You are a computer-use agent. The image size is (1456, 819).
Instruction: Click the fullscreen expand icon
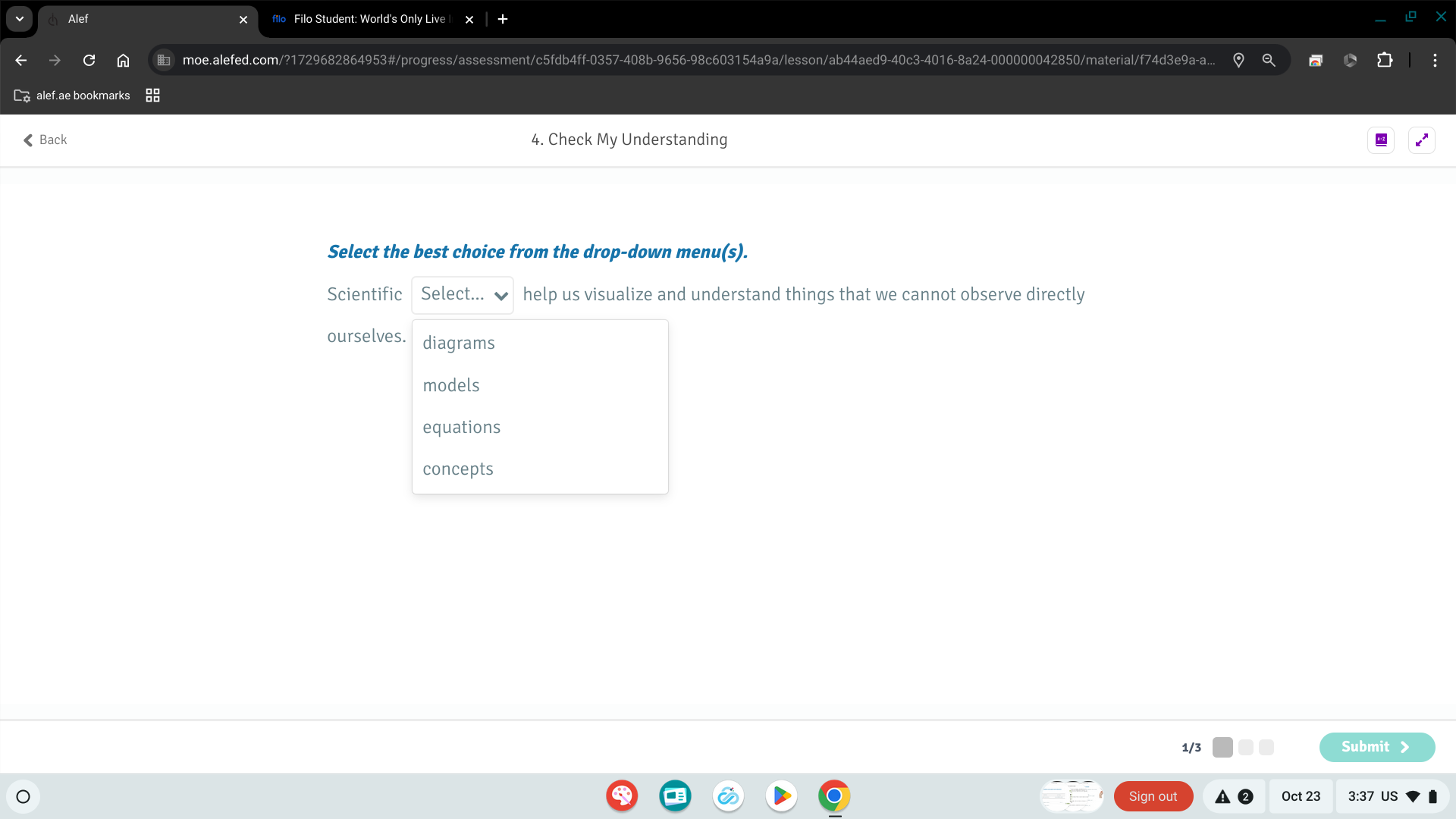(1421, 140)
